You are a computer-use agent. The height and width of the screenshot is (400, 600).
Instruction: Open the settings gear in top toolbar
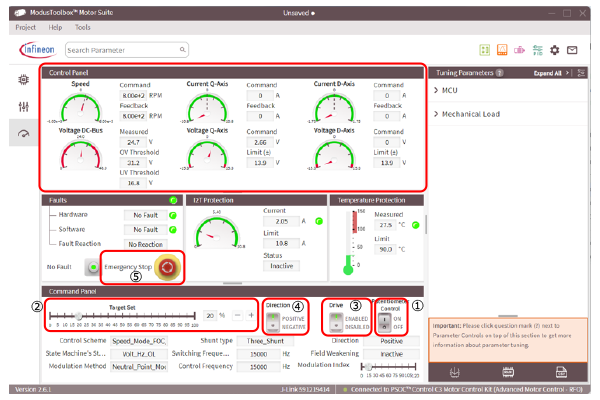click(553, 49)
